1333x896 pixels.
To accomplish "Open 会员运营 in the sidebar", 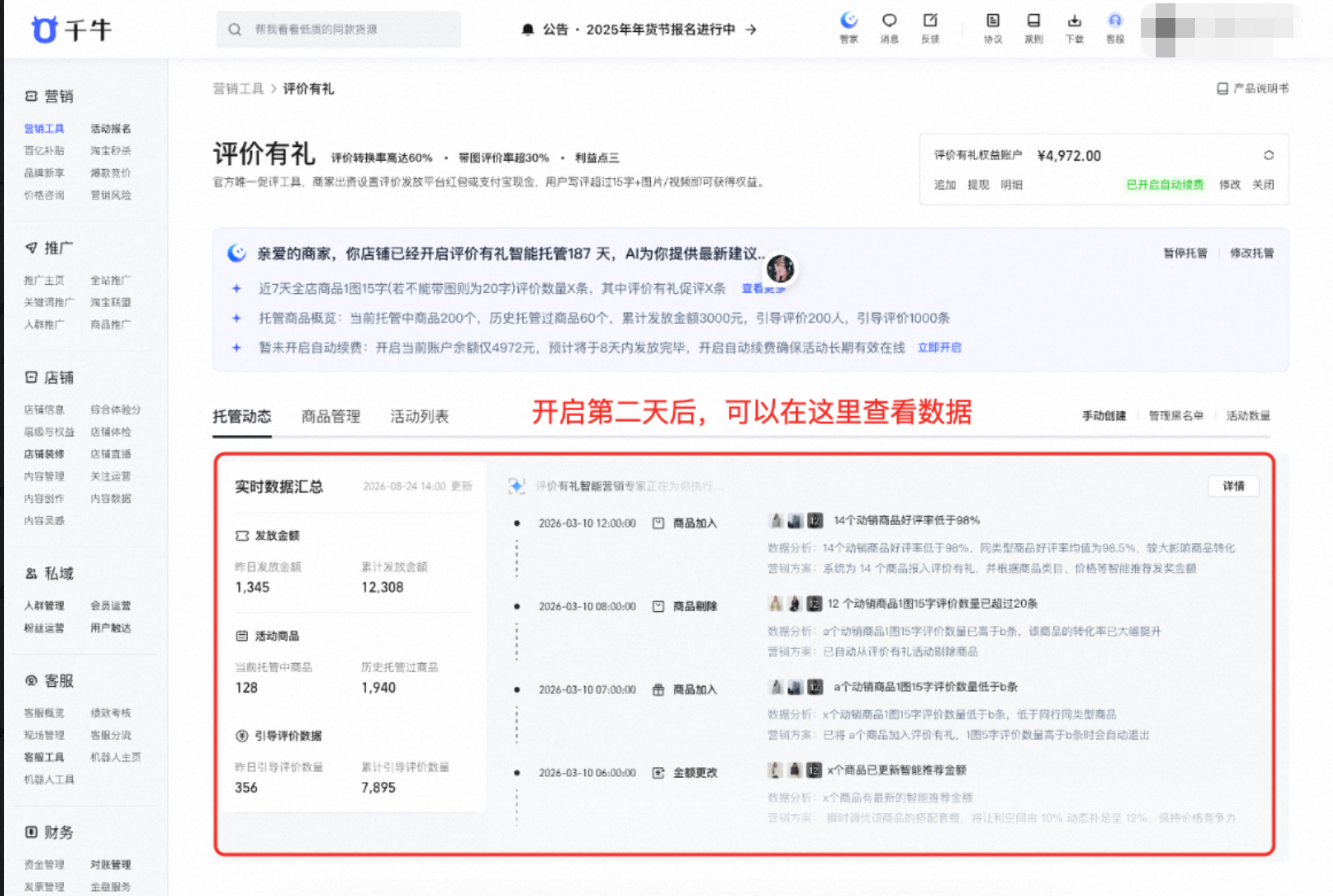I will [x=111, y=606].
